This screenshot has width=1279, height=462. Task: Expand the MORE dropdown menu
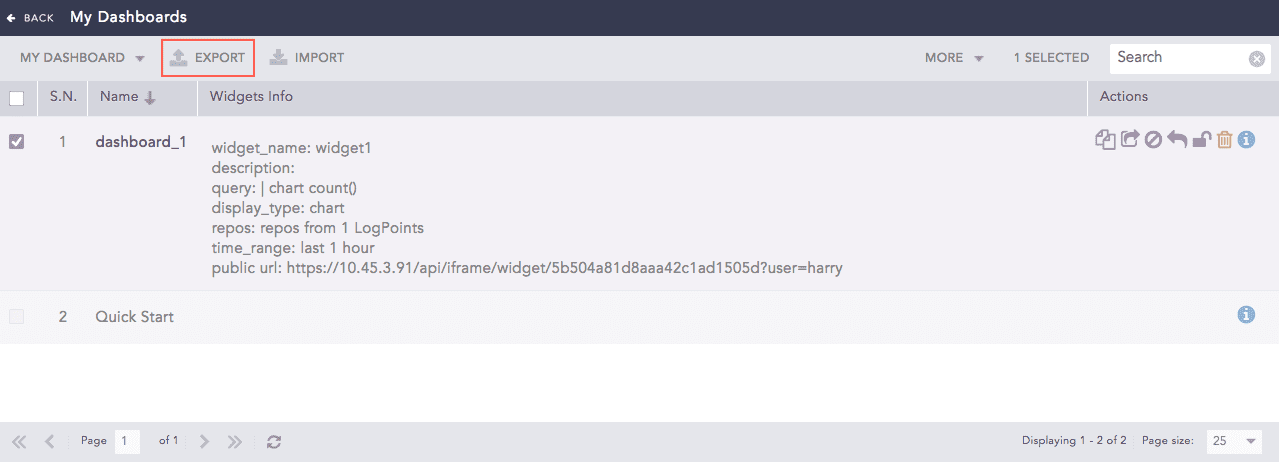pos(954,58)
